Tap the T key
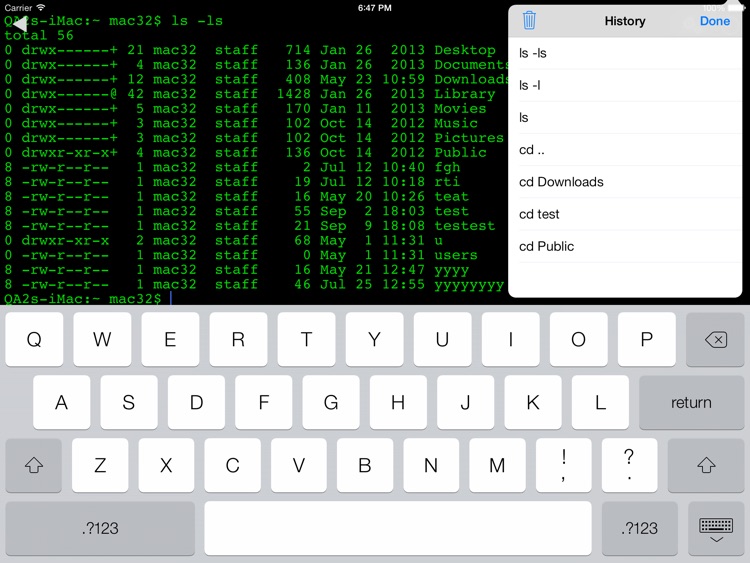Image resolution: width=750 pixels, height=563 pixels. pyautogui.click(x=306, y=340)
